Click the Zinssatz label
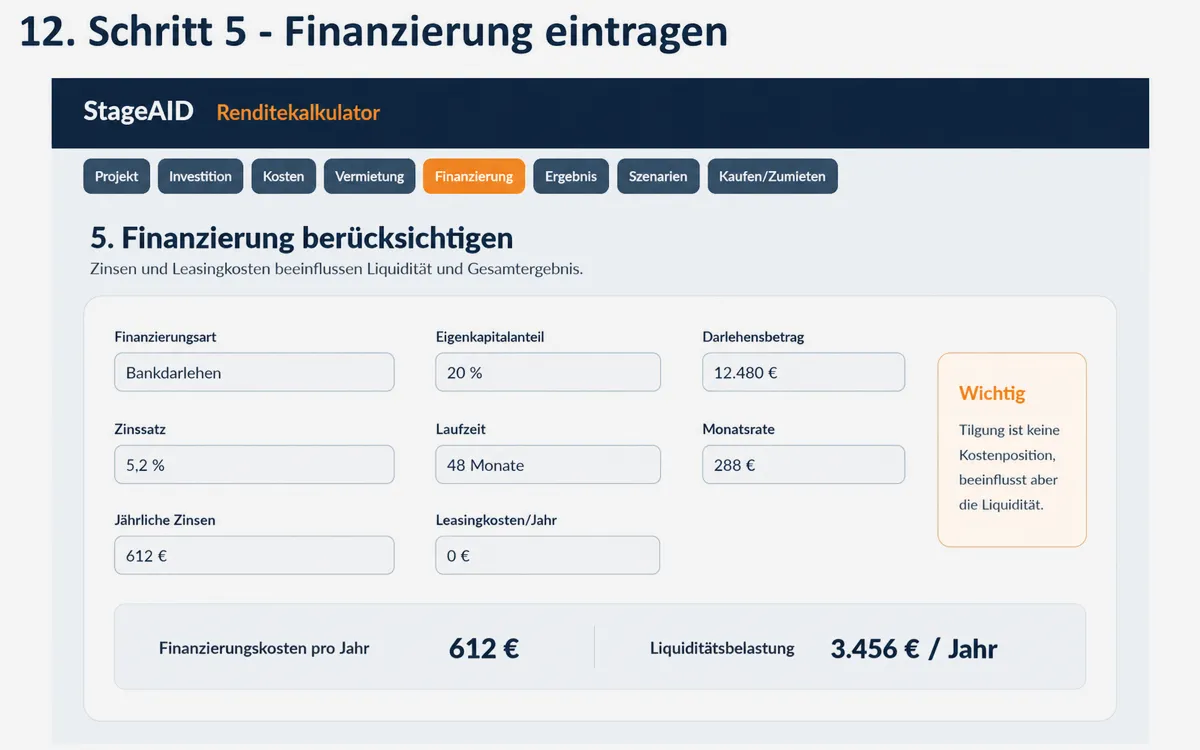Screen dimensions: 1200x750 pos(140,429)
